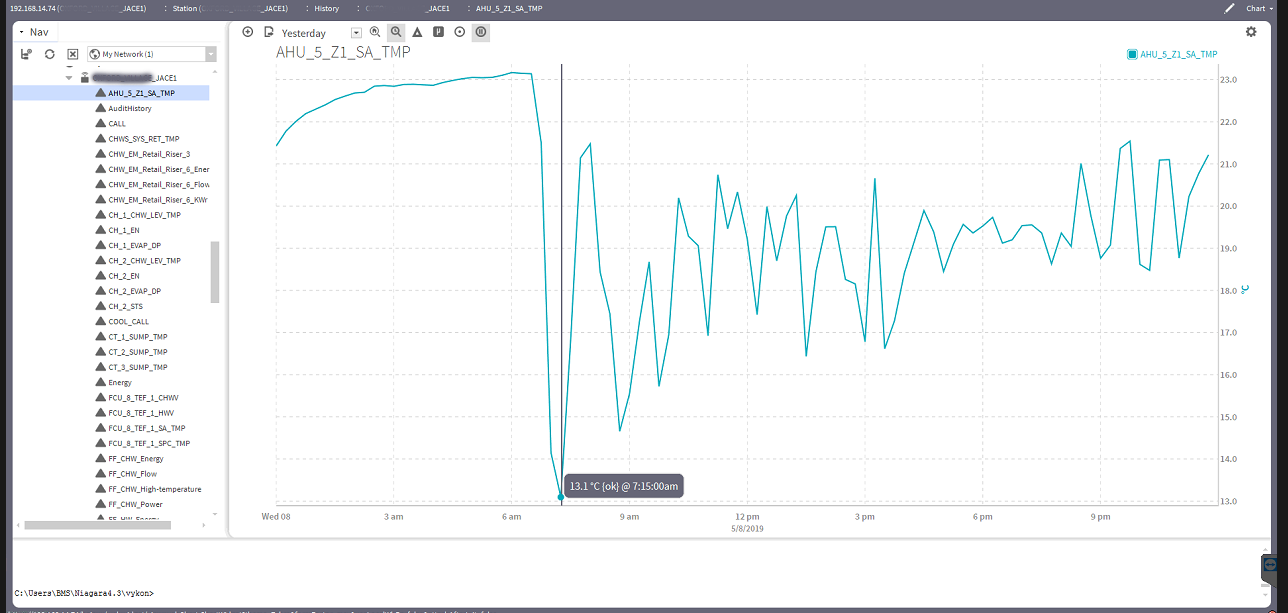The width and height of the screenshot is (1288, 613).
Task: Click the AHU_5_Z1_SA_TMP breadcrumb in path bar
Action: click(509, 8)
